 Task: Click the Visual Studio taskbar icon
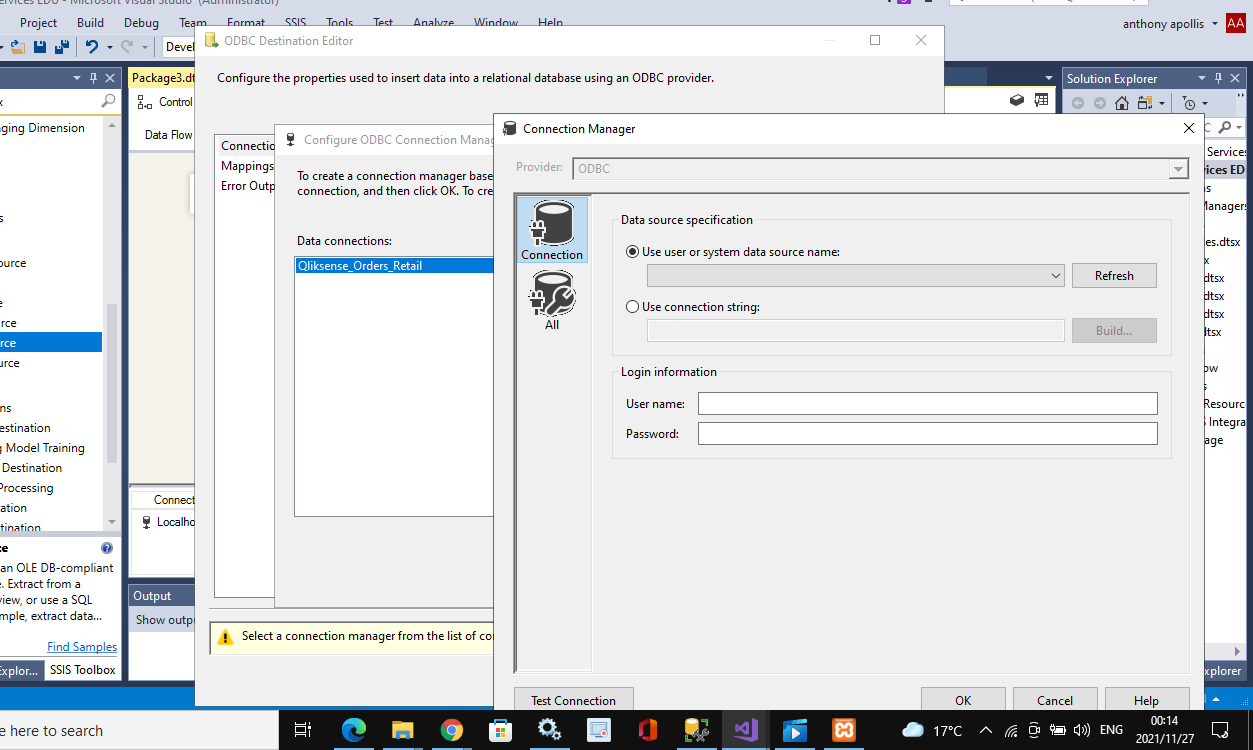[x=745, y=730]
